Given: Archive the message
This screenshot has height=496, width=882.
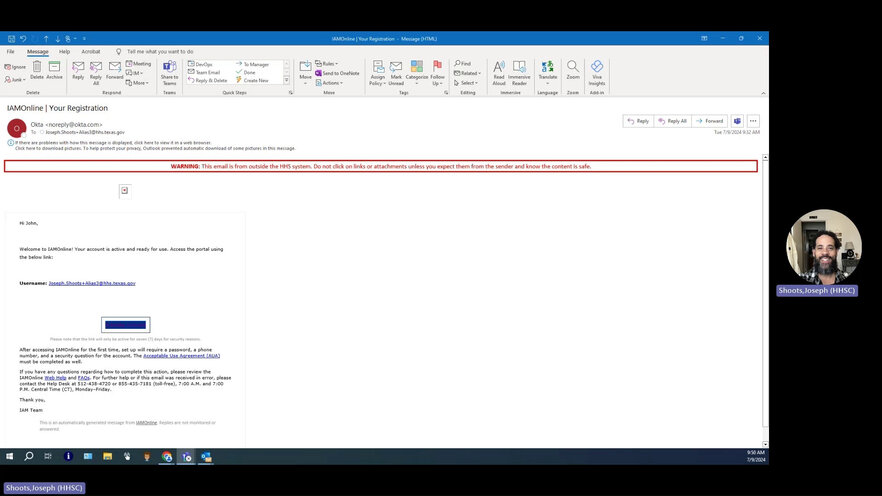Looking at the screenshot, I should (54, 71).
